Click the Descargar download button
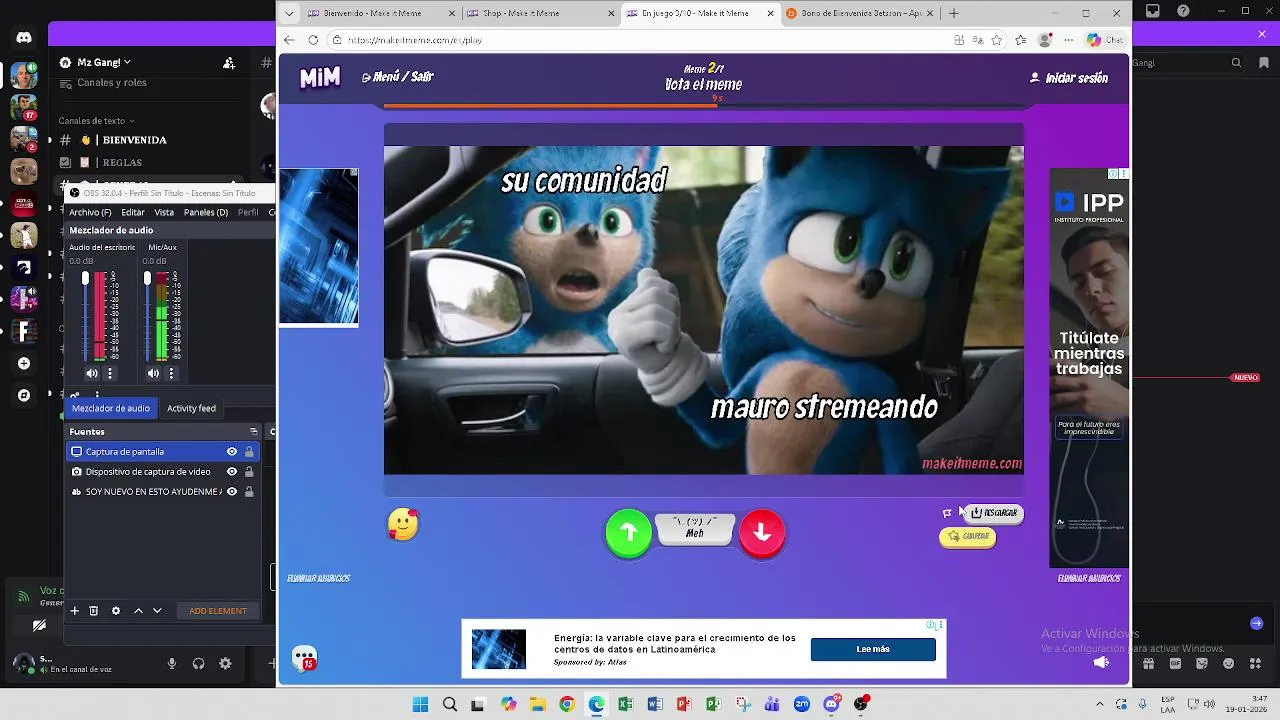Viewport: 1280px width, 720px height. point(994,513)
